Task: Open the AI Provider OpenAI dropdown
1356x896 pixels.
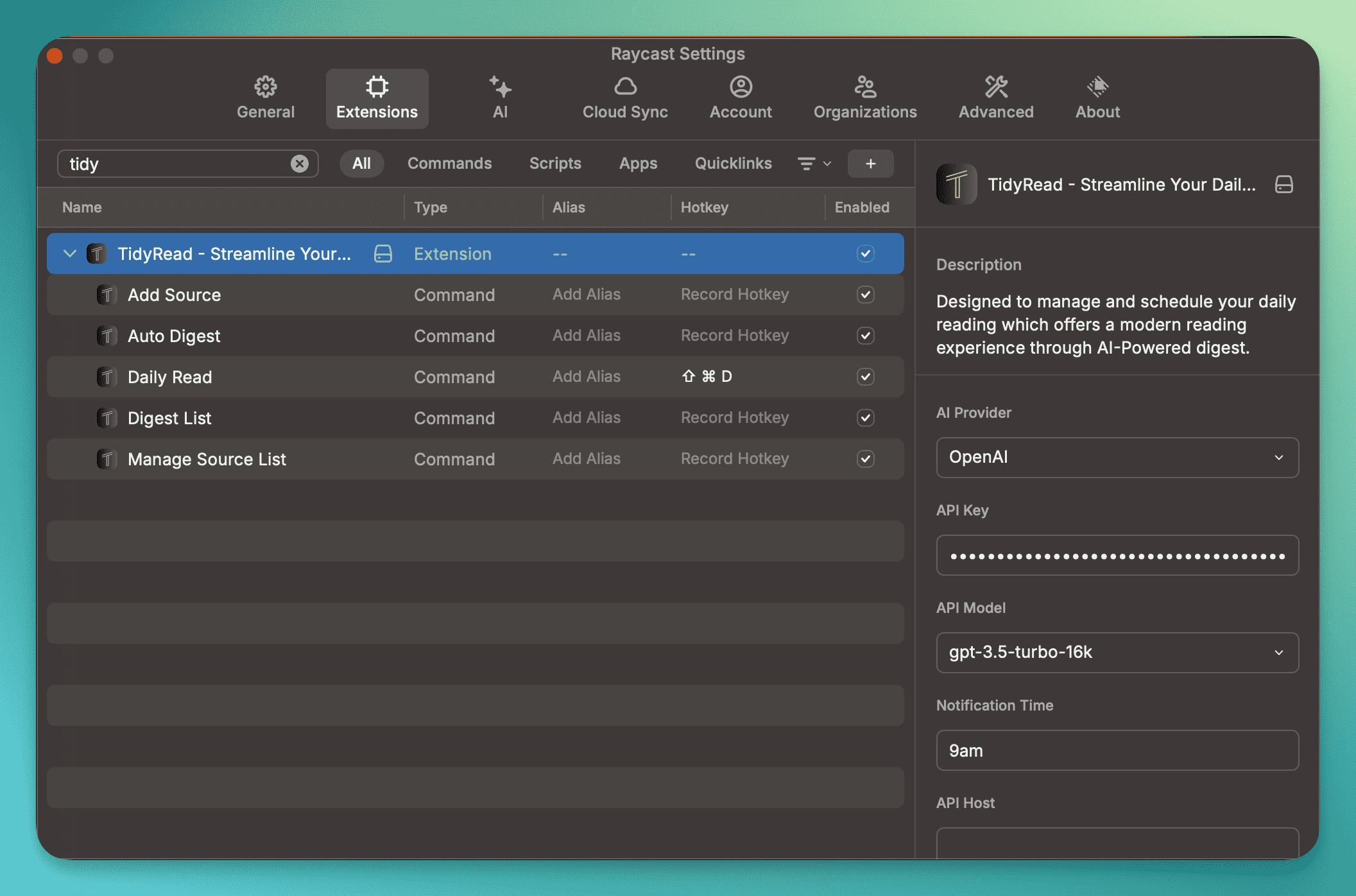Action: 1117,458
